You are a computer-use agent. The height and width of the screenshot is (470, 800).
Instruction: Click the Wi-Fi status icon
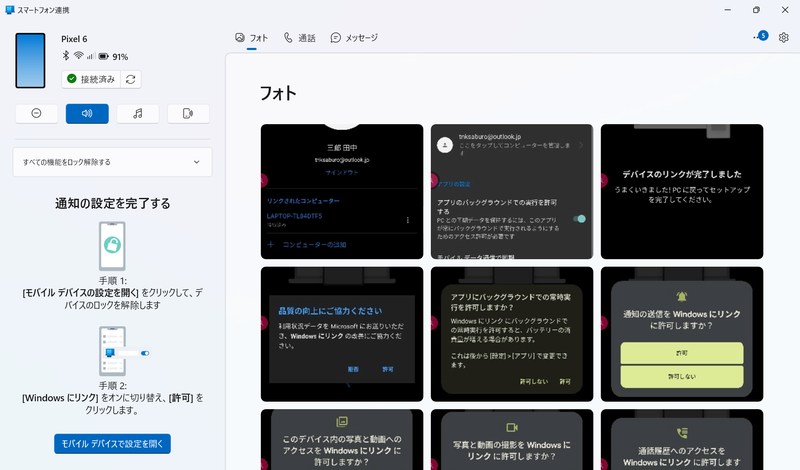pyautogui.click(x=79, y=56)
